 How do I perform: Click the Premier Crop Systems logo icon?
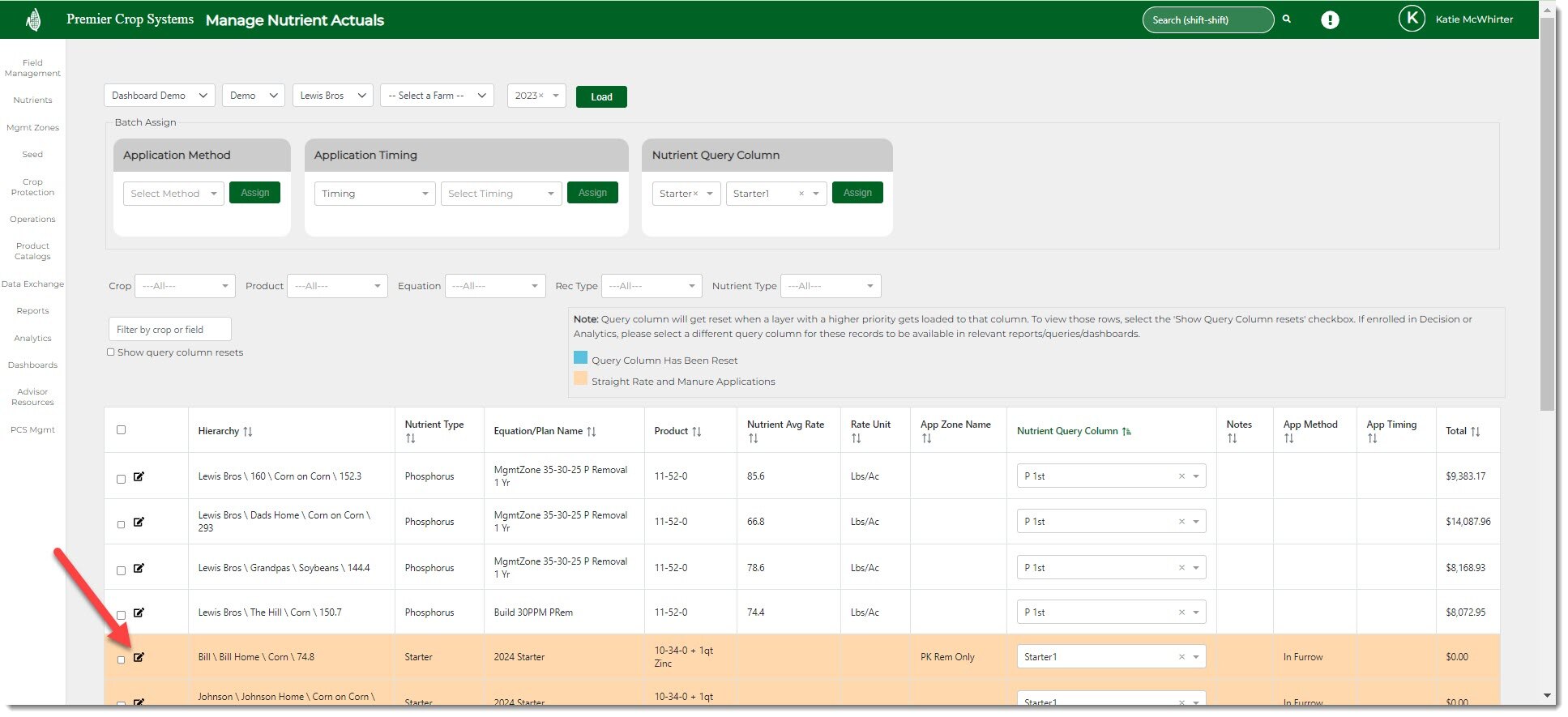coord(33,19)
